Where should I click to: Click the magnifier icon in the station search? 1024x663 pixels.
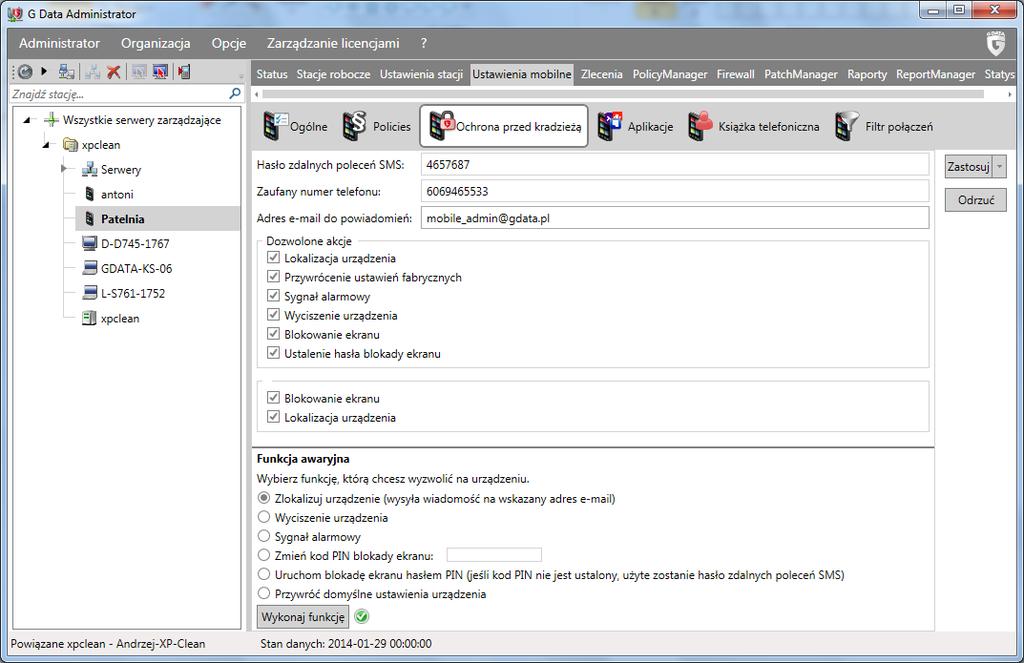coord(235,93)
